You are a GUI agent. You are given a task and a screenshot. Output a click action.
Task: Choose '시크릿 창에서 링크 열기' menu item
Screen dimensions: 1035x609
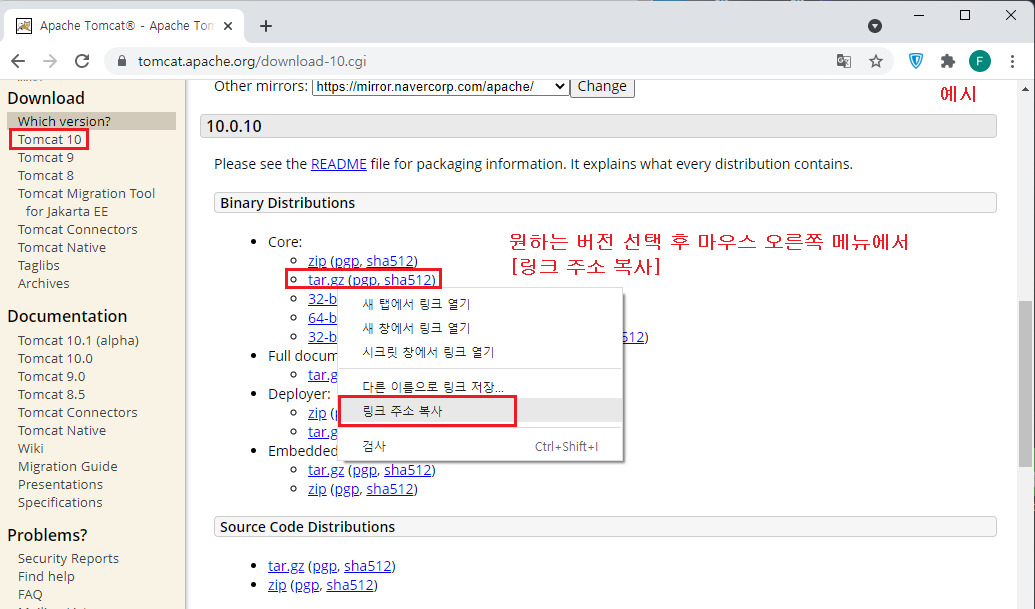tap(481, 352)
